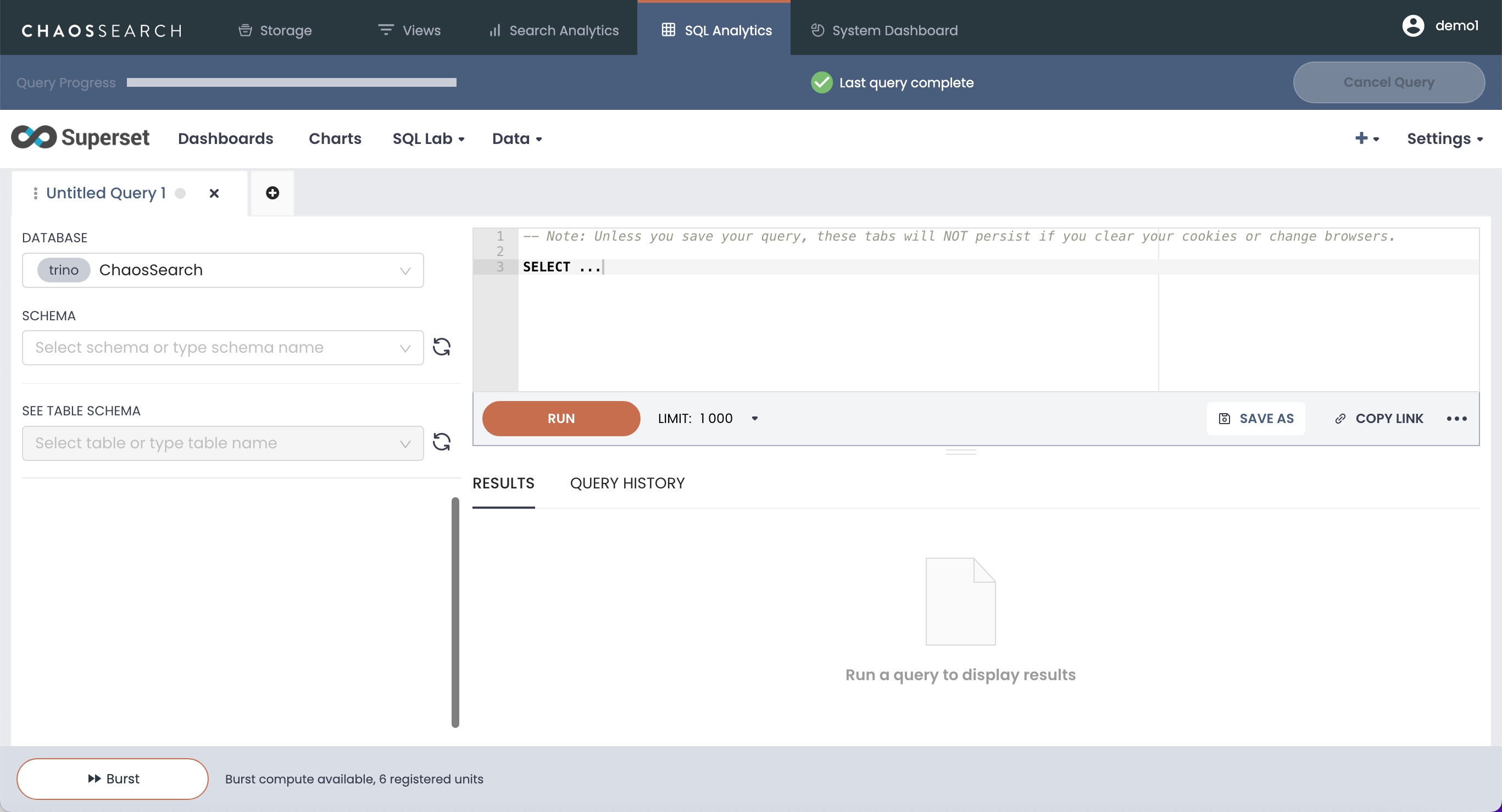Click the Superset infinity logo
Screen dimensions: 1502x812
(x=34, y=137)
